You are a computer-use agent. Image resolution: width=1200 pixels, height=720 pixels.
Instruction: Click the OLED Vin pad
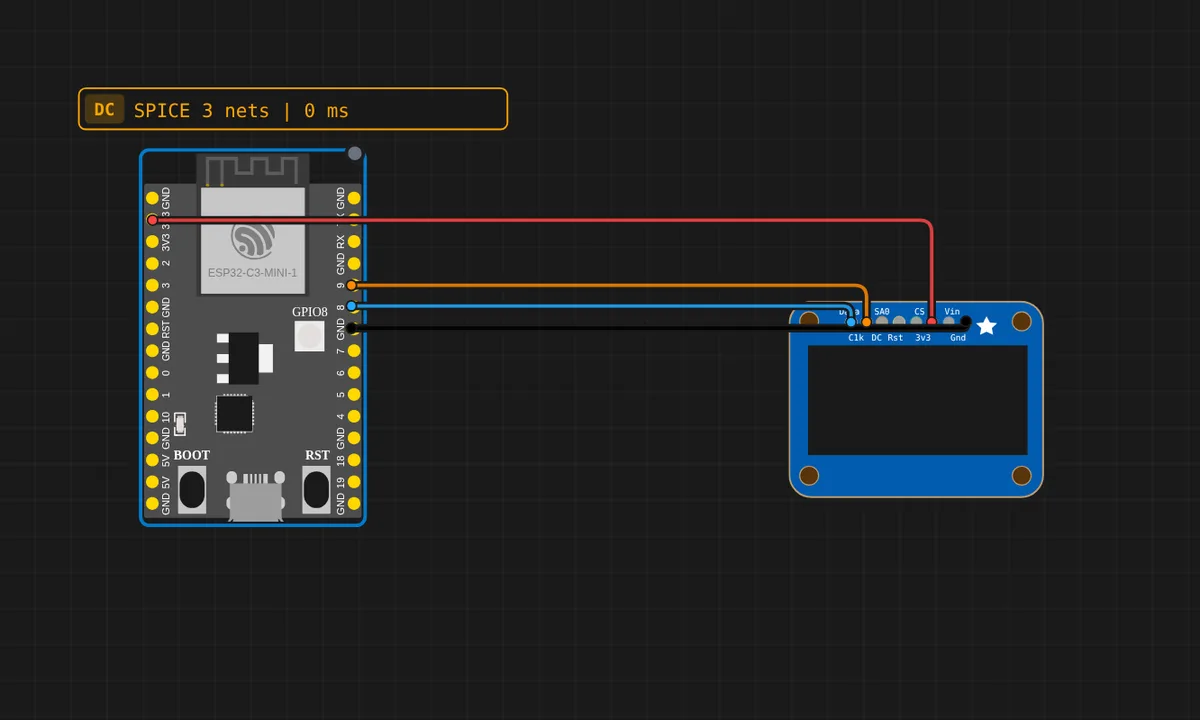point(949,321)
